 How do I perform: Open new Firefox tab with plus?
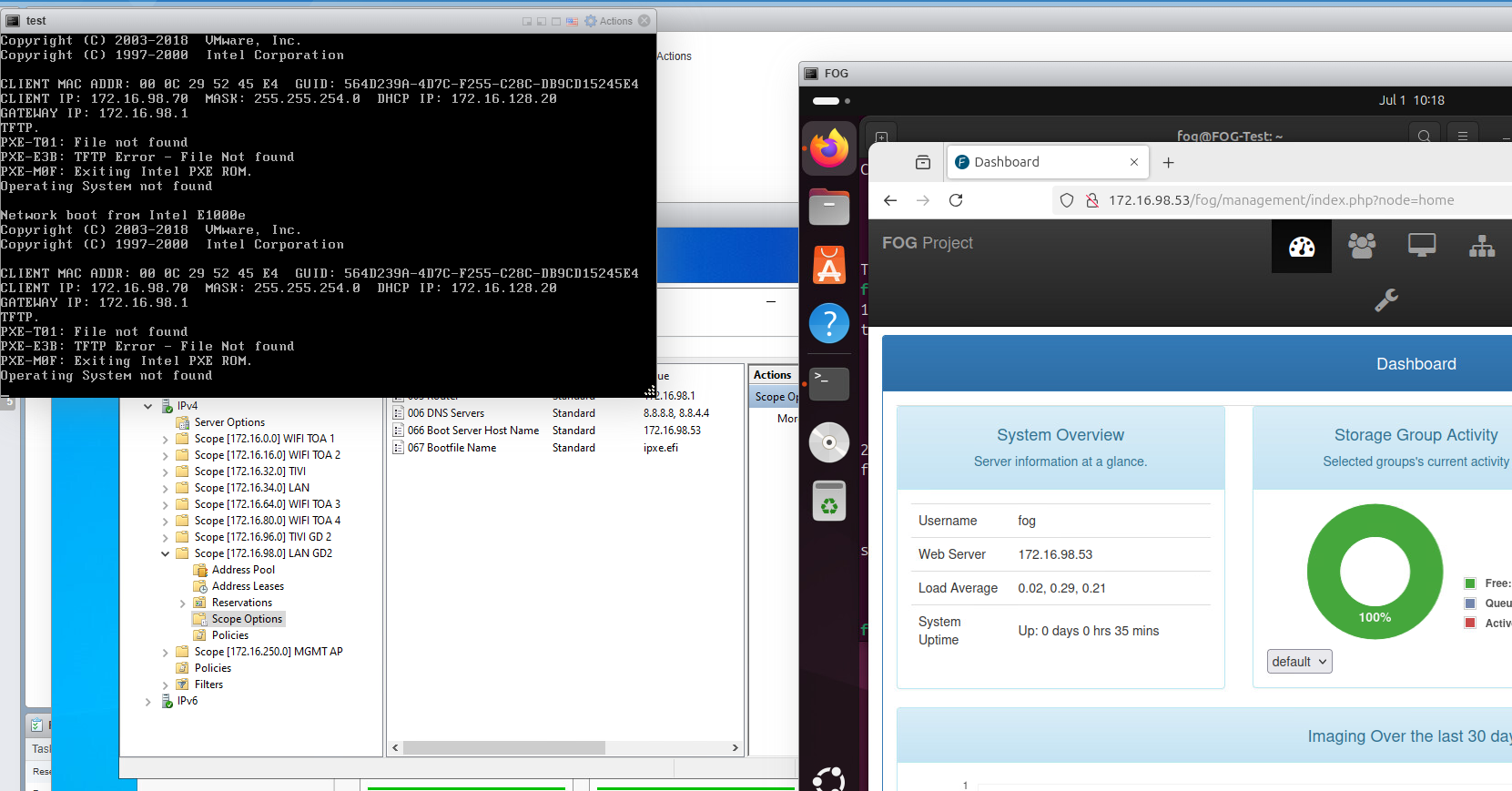tap(1169, 162)
